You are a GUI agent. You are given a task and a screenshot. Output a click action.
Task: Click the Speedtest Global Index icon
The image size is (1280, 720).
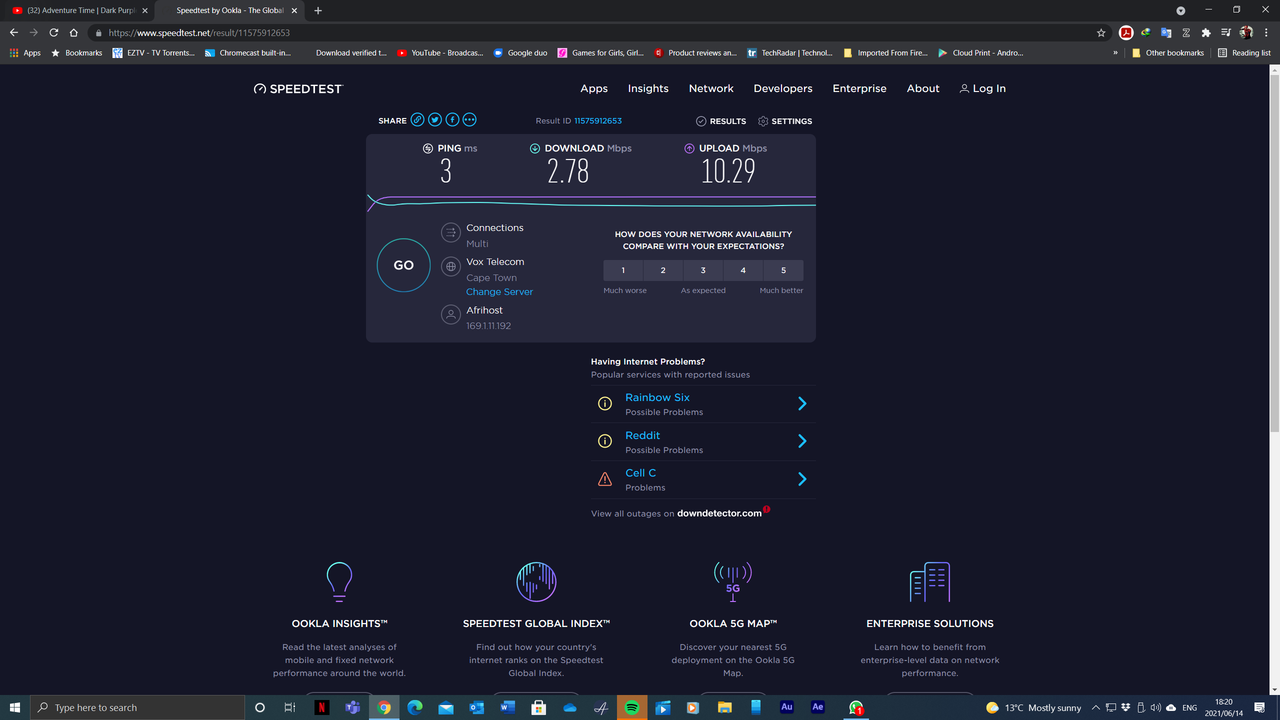point(536,582)
